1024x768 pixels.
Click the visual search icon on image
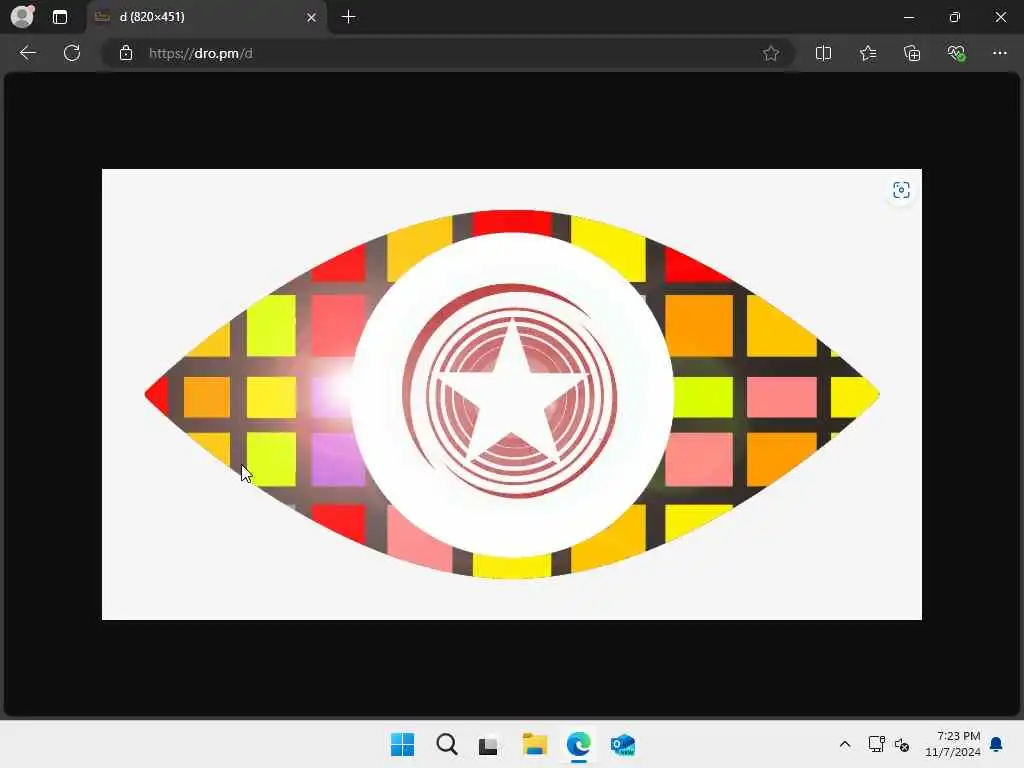click(901, 190)
